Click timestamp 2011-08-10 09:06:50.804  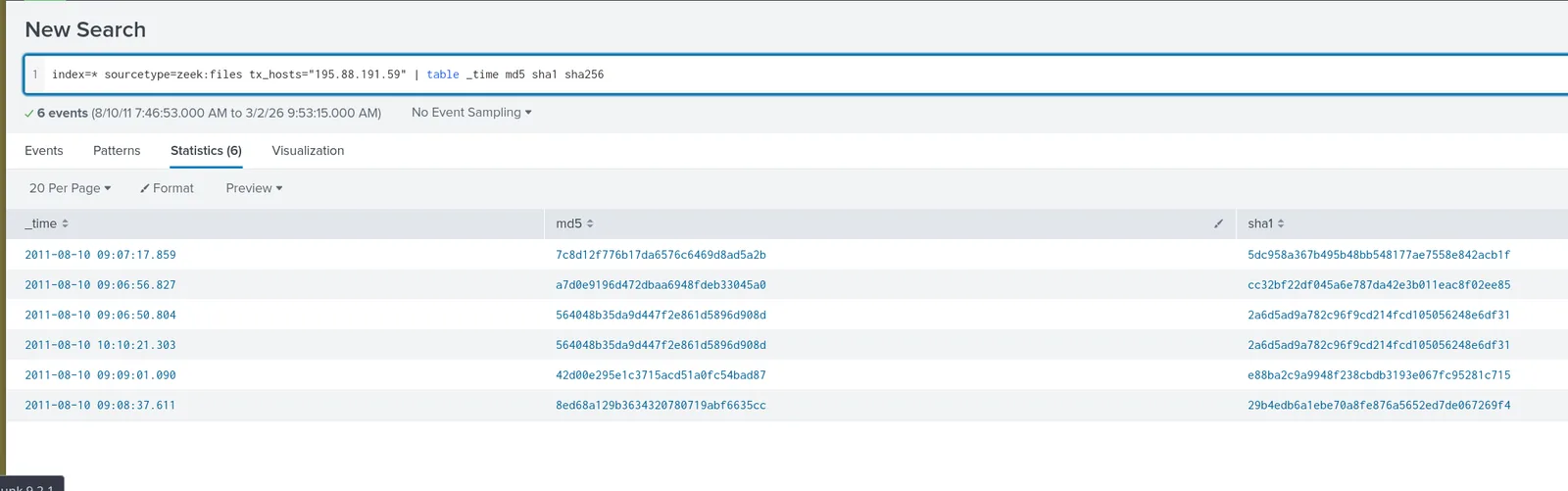[100, 316]
